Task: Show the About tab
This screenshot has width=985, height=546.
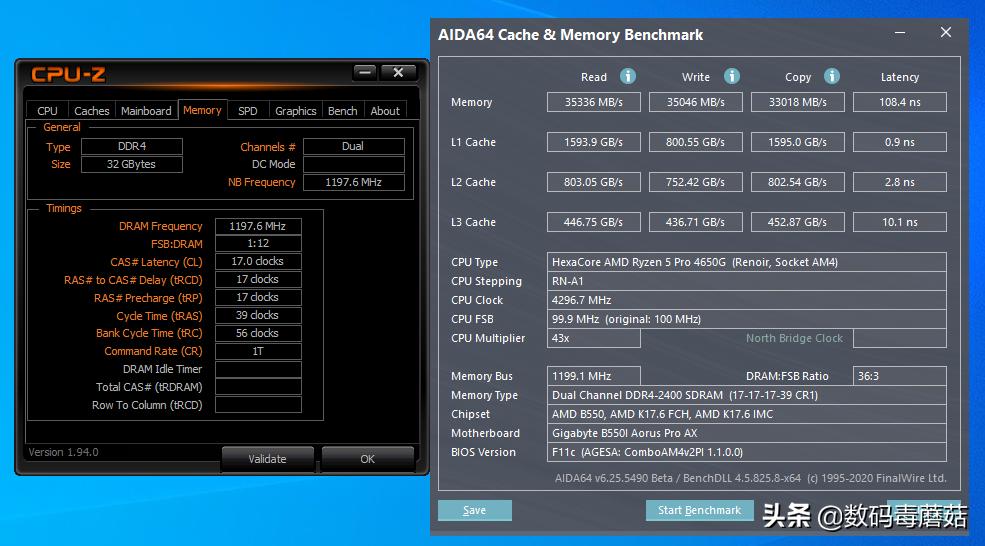Action: [385, 111]
